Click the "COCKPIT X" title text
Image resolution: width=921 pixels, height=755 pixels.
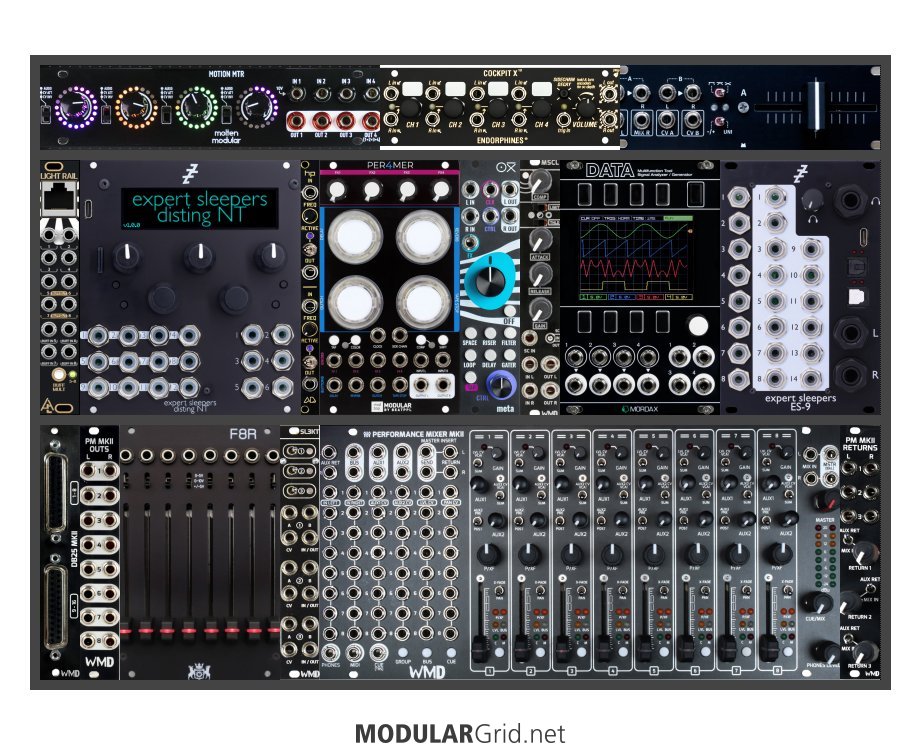[503, 73]
